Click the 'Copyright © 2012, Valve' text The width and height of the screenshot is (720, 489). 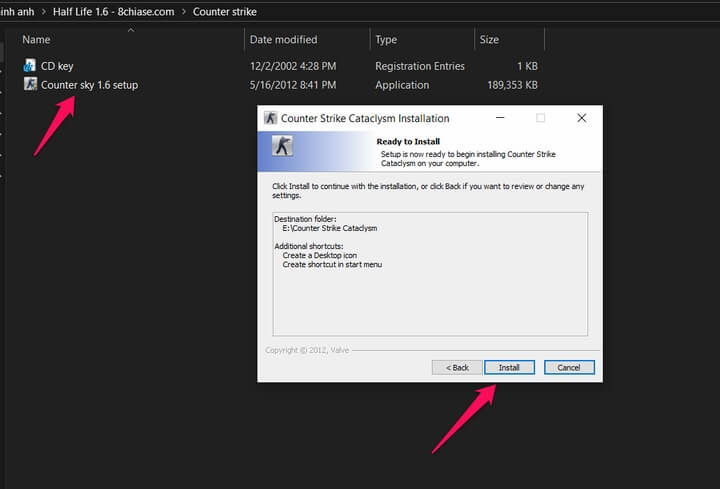pyautogui.click(x=307, y=350)
